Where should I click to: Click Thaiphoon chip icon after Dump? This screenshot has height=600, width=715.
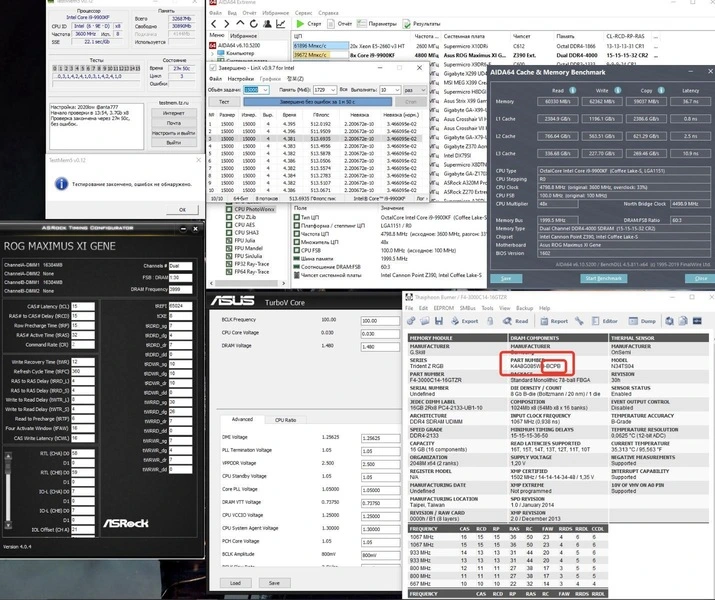[x=669, y=321]
